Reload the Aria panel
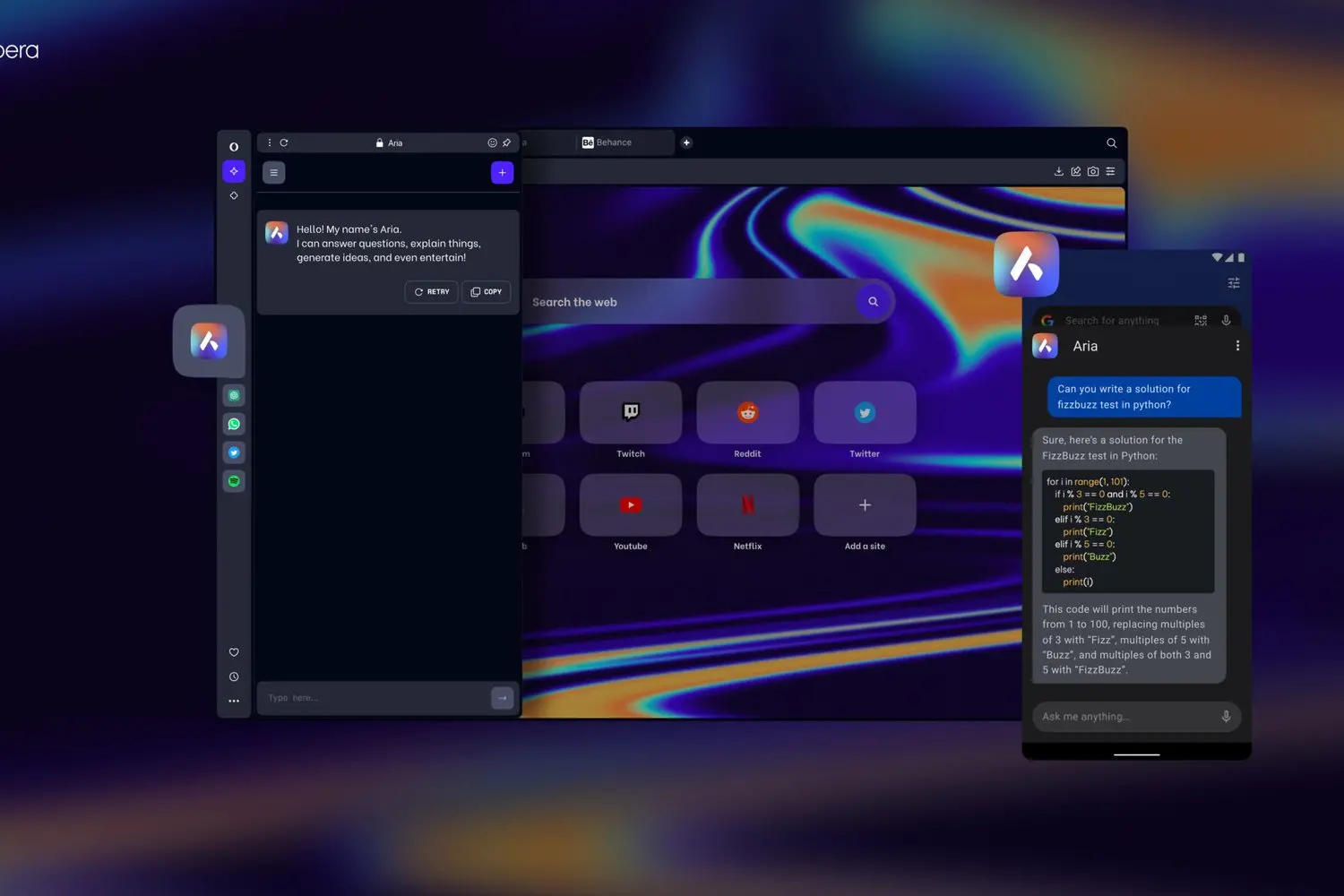 coord(284,142)
